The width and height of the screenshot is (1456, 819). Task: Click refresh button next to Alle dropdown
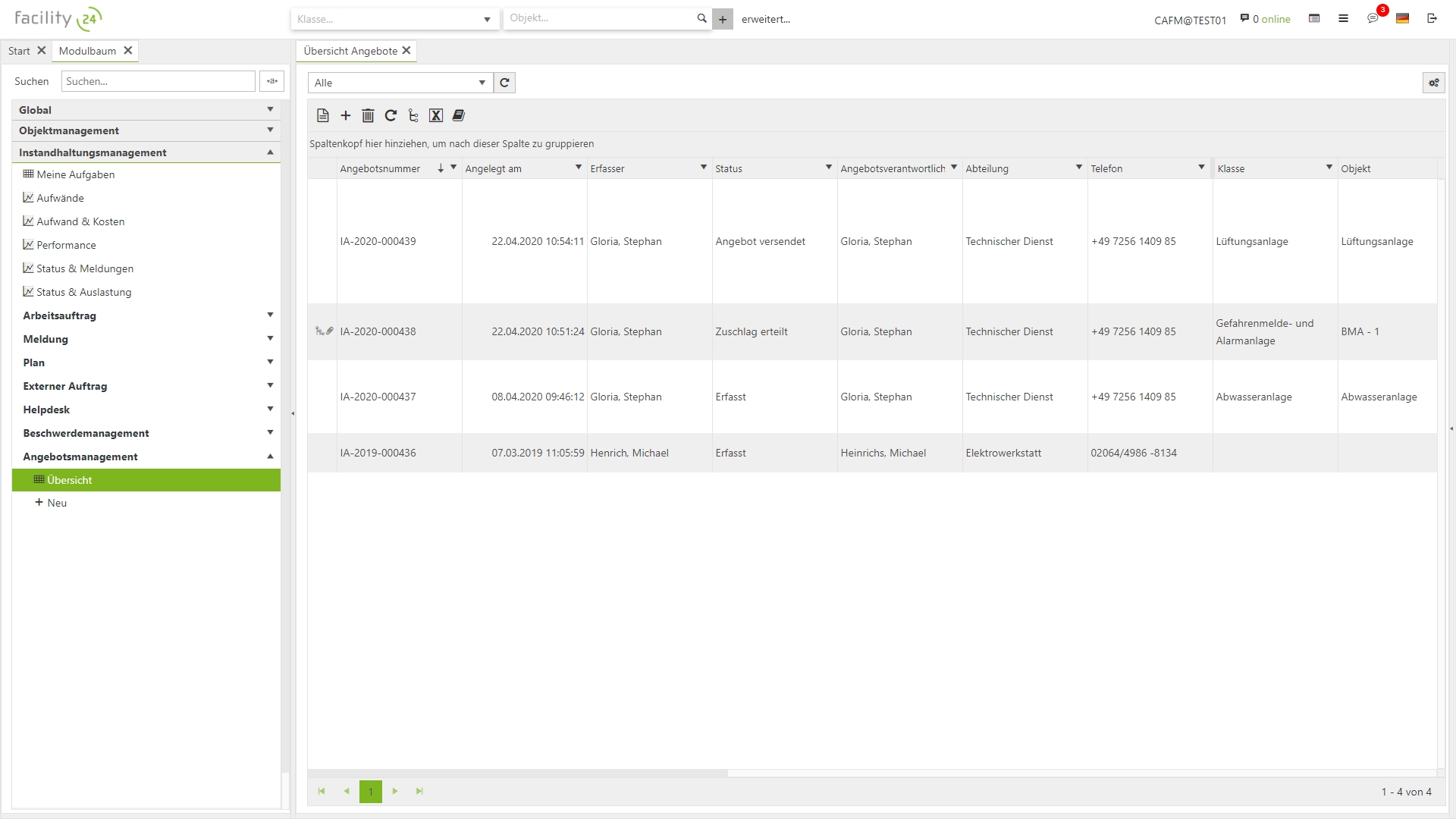[504, 83]
